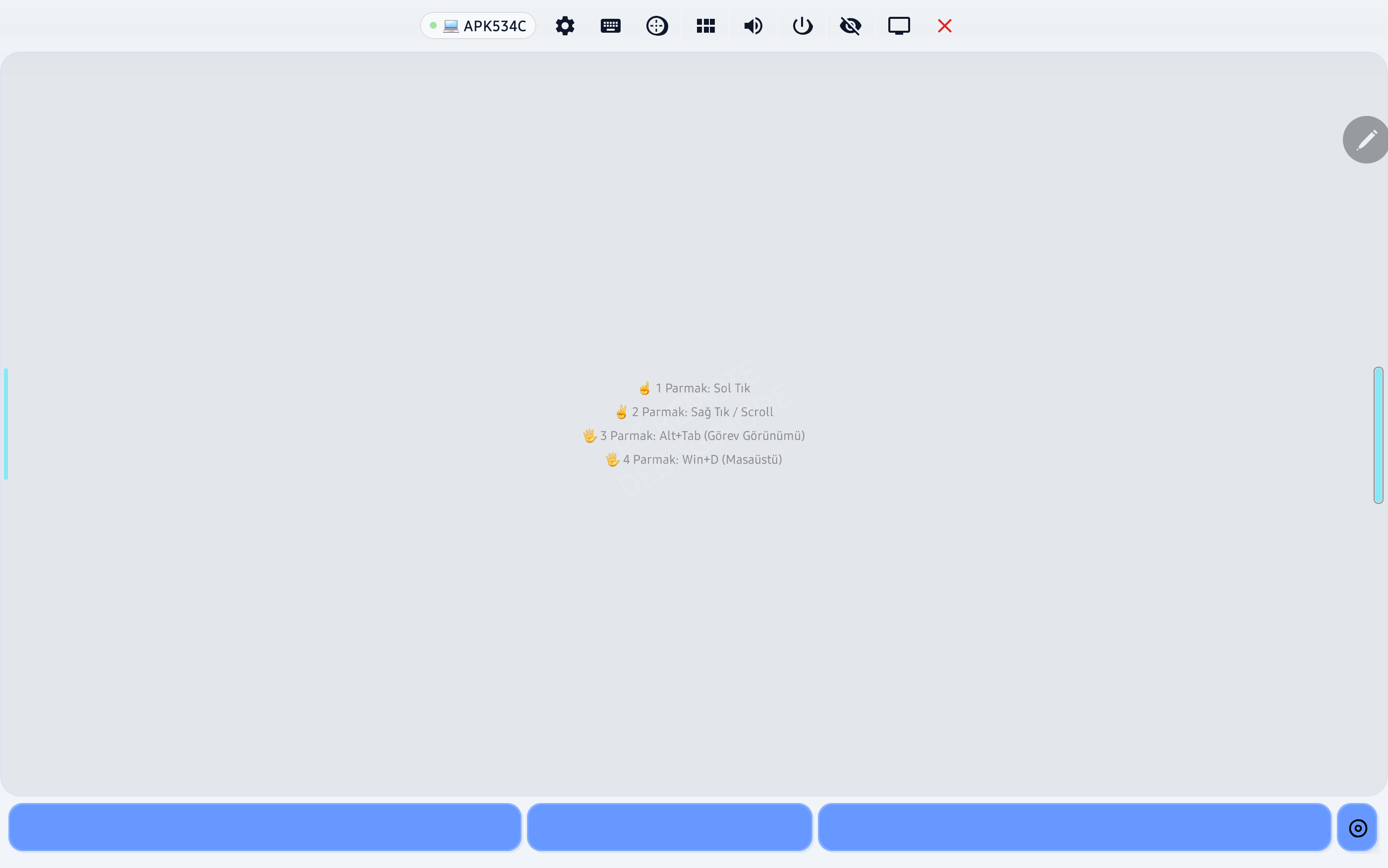This screenshot has width=1388, height=868.
Task: Click the right vertical scroll strip
Action: 1378,435
